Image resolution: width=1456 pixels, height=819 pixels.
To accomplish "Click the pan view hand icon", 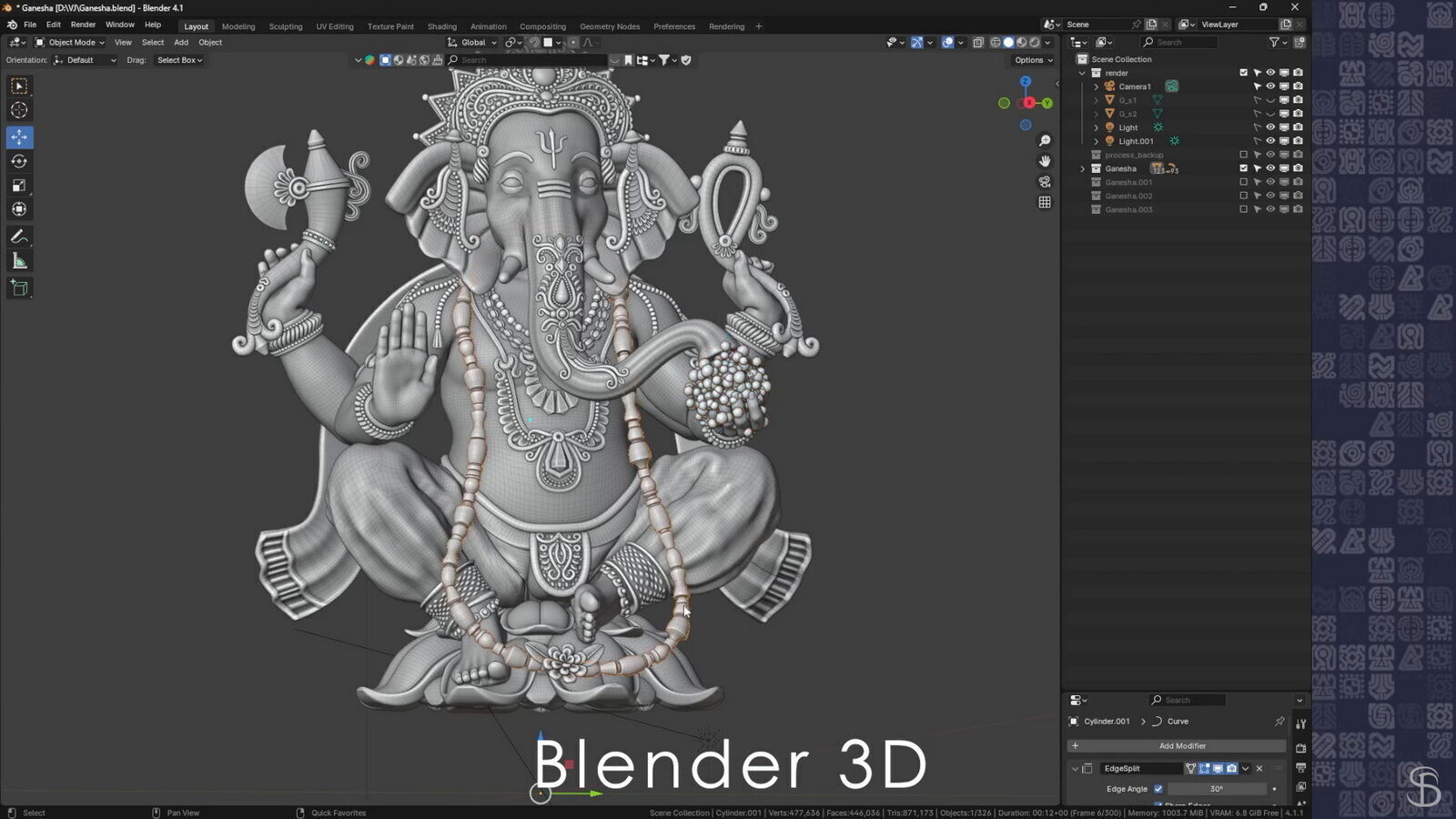I will pos(1045,161).
